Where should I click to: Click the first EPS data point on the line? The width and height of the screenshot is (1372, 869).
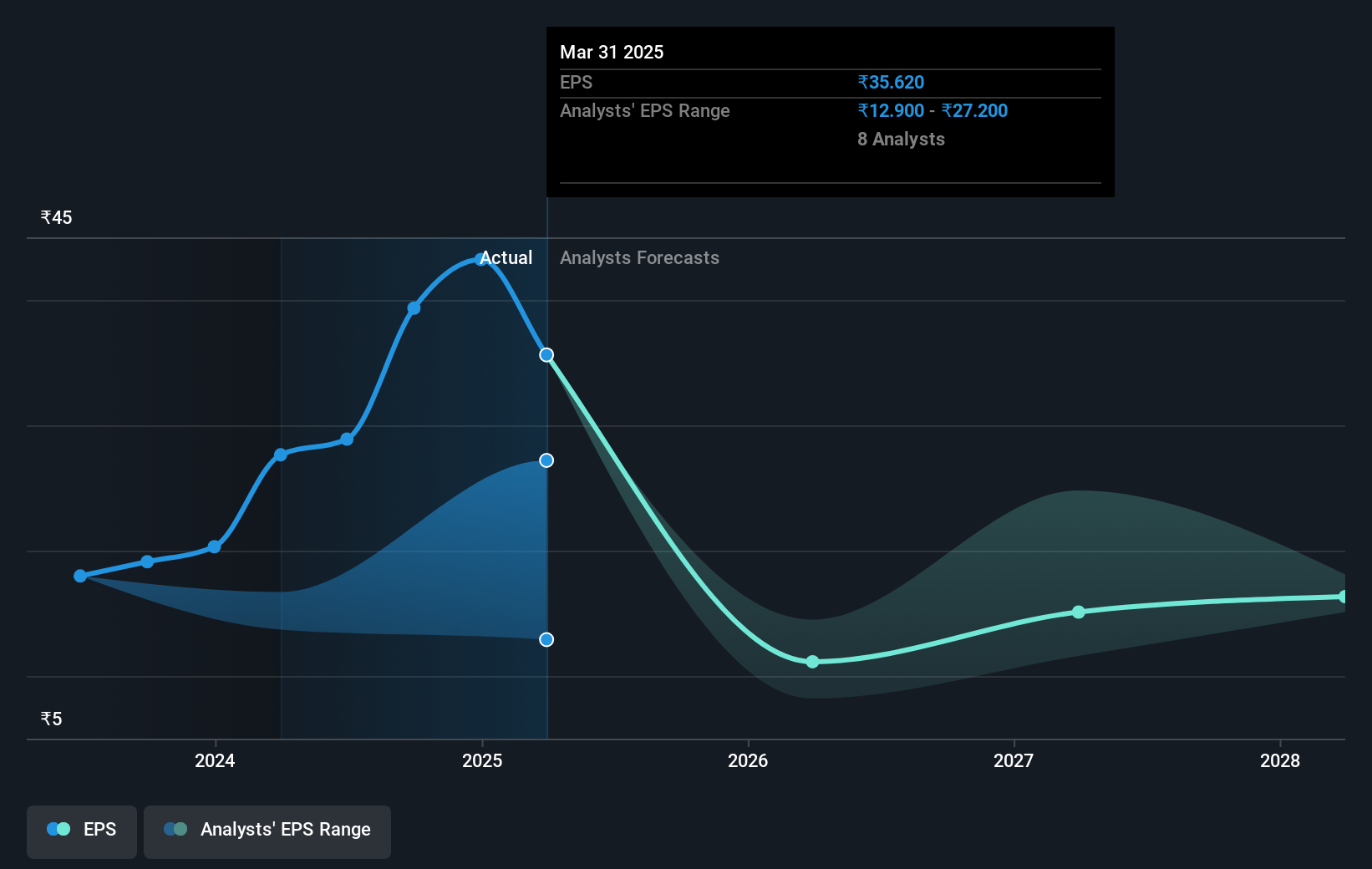click(x=80, y=576)
